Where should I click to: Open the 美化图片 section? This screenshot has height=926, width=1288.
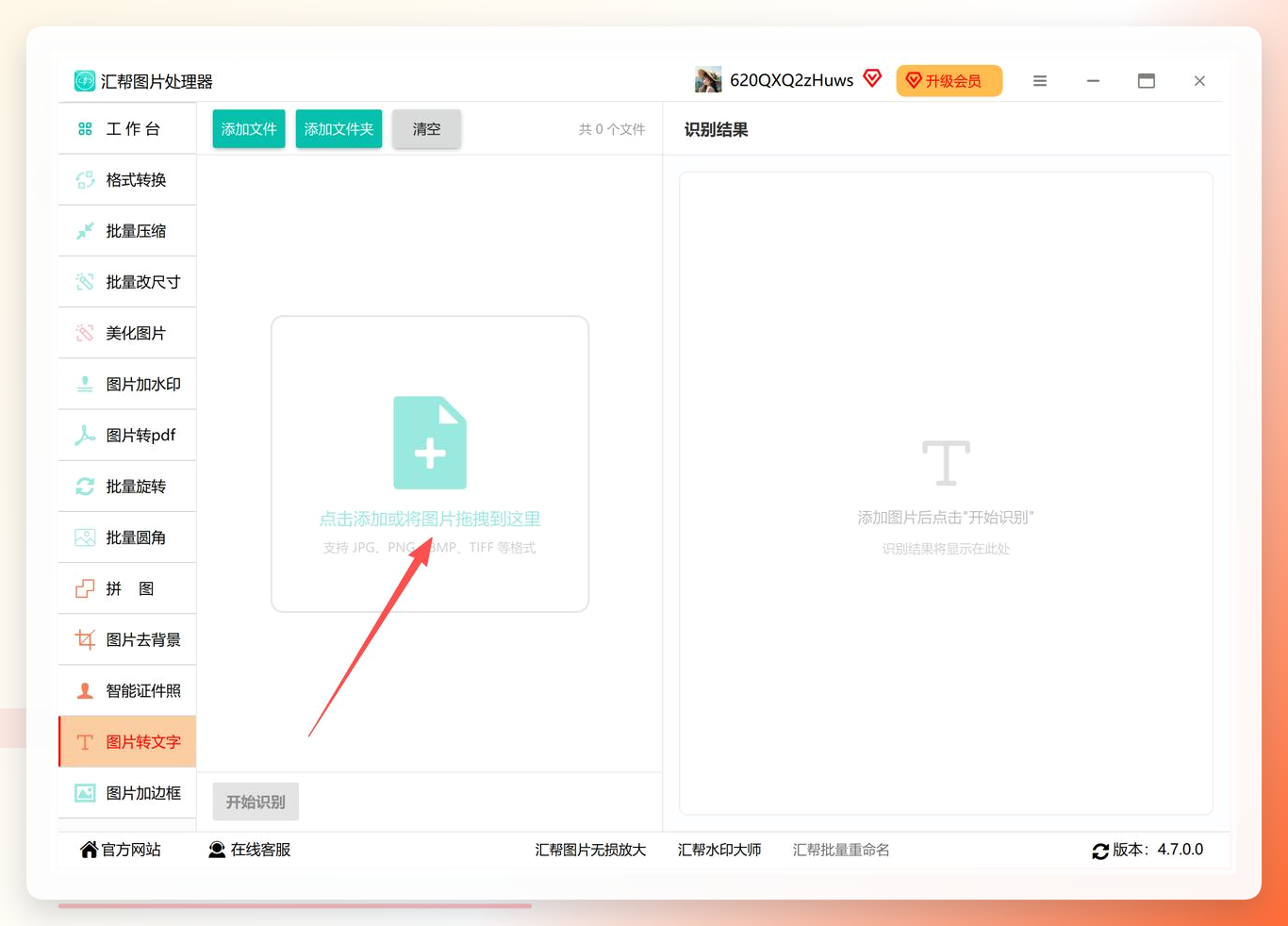coord(127,333)
